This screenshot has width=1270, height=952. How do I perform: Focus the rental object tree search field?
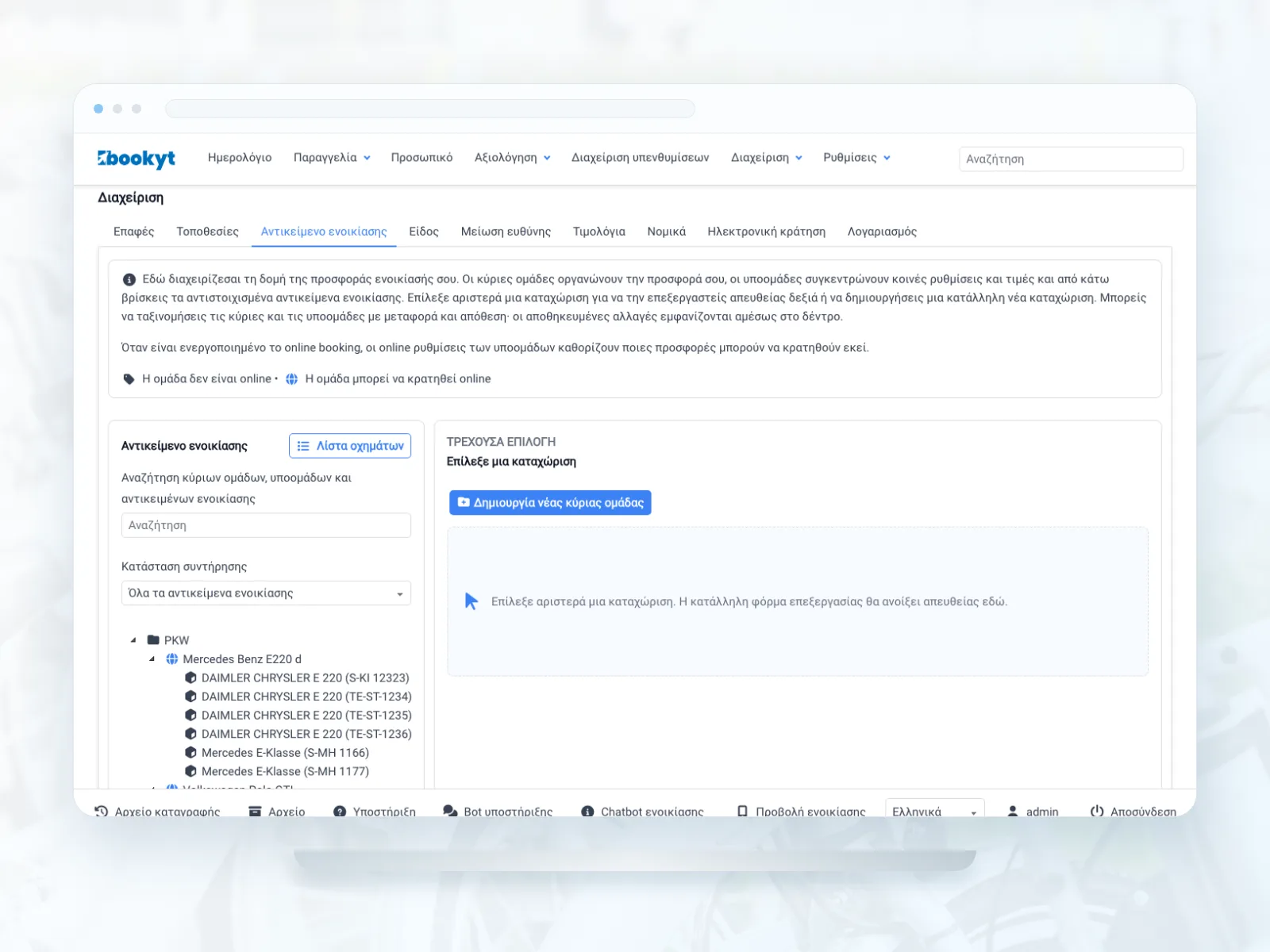pos(266,525)
